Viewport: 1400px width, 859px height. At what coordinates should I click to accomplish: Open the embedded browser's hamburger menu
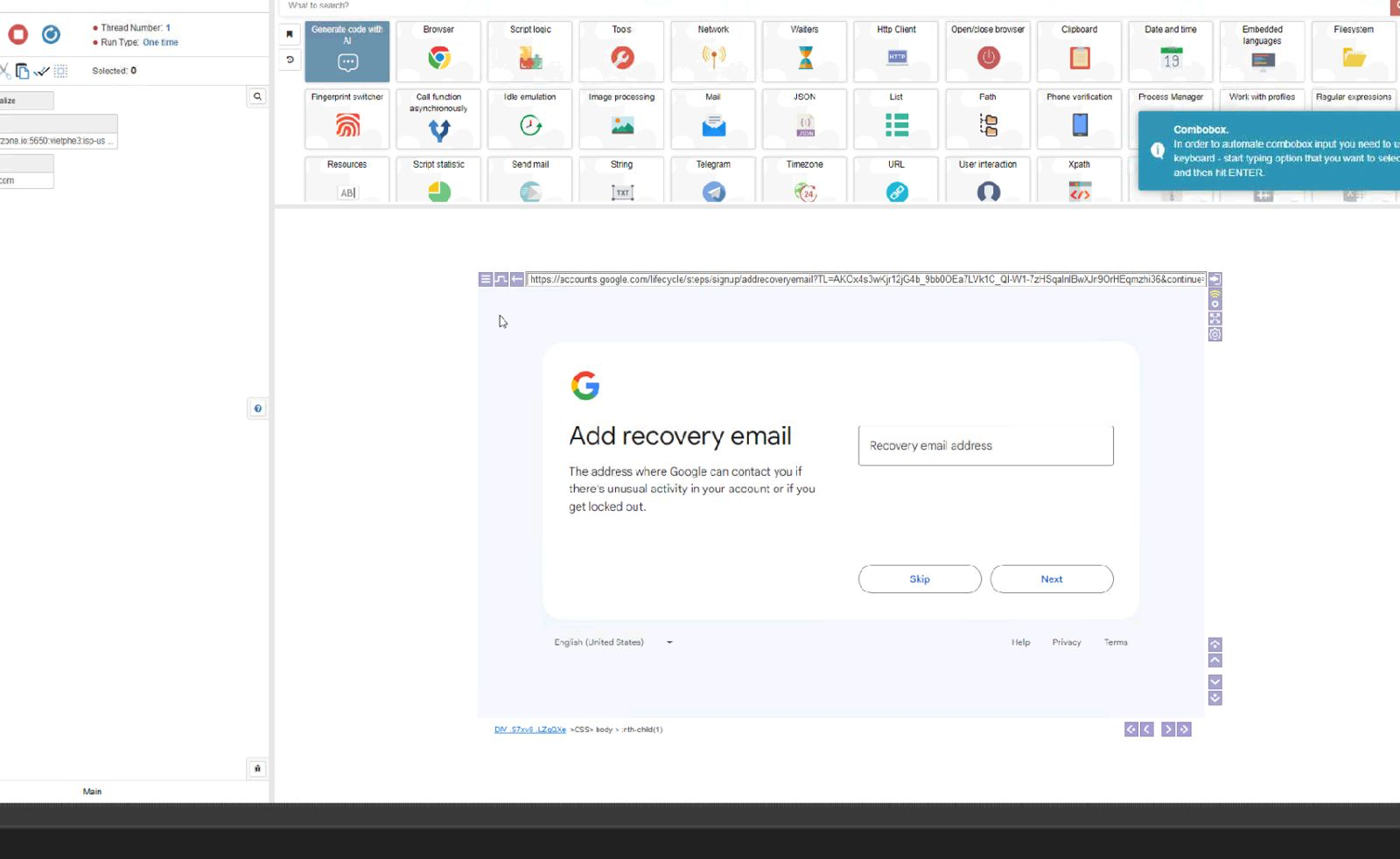click(x=486, y=279)
